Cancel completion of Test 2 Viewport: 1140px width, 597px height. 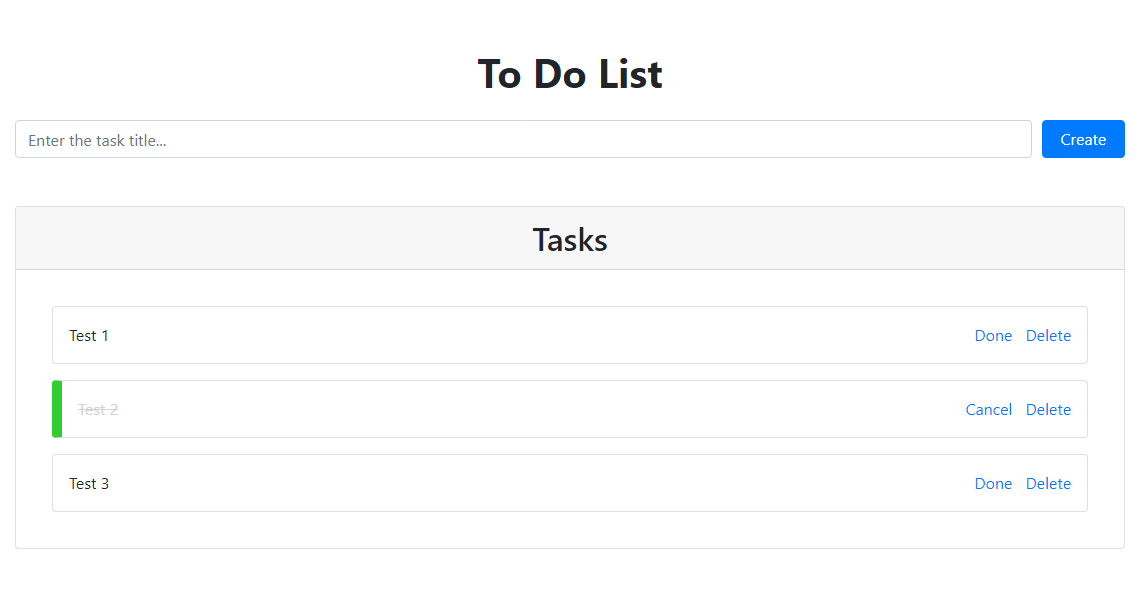pos(988,409)
